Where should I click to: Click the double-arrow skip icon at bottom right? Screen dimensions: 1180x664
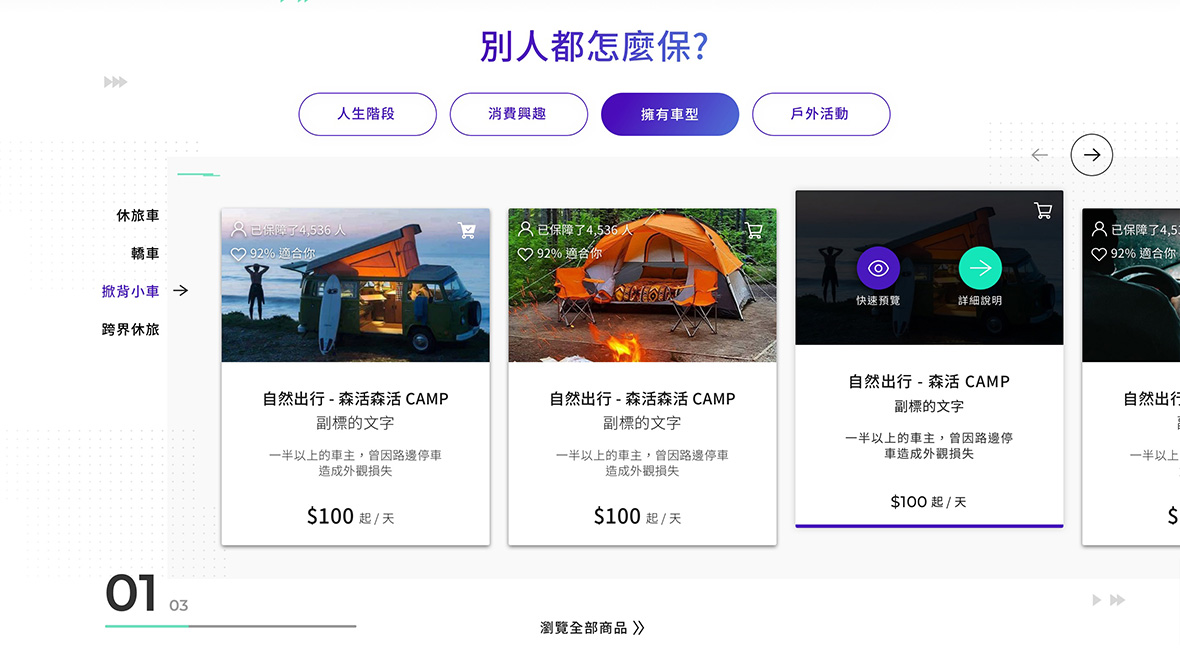[1118, 600]
